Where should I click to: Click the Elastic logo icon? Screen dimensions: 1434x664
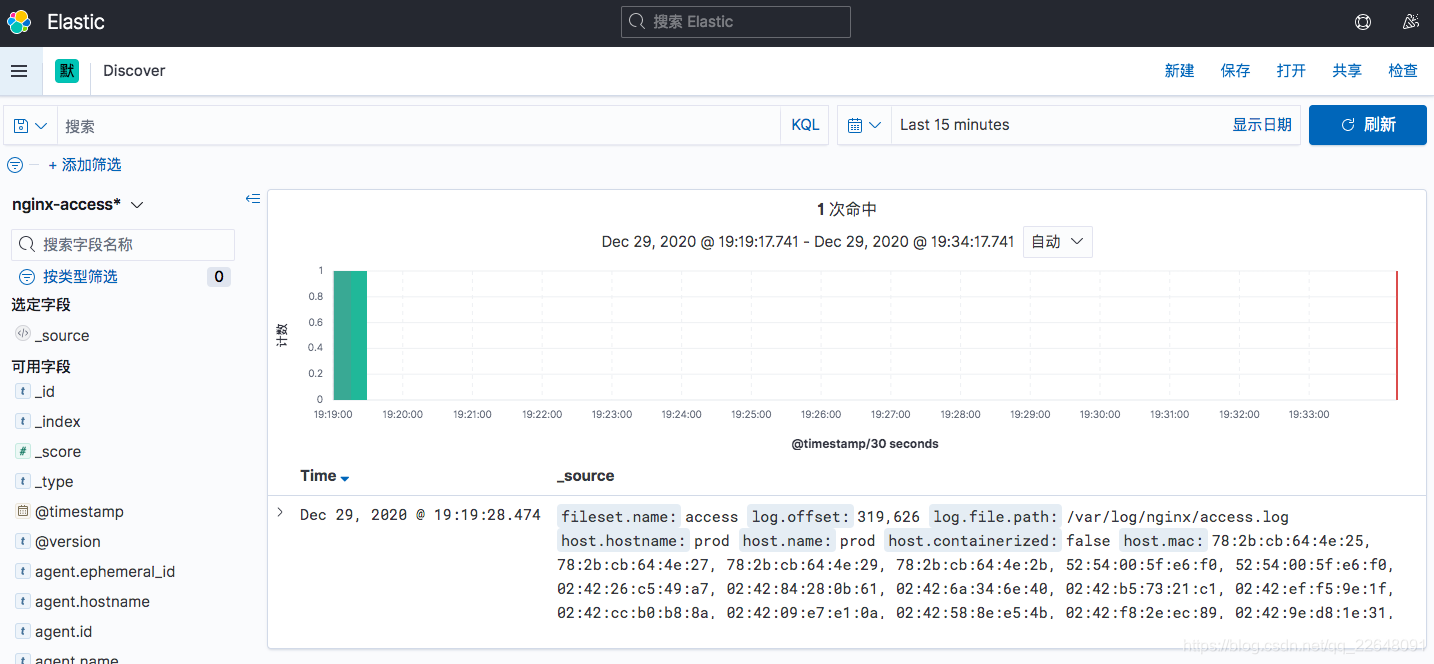tap(20, 22)
